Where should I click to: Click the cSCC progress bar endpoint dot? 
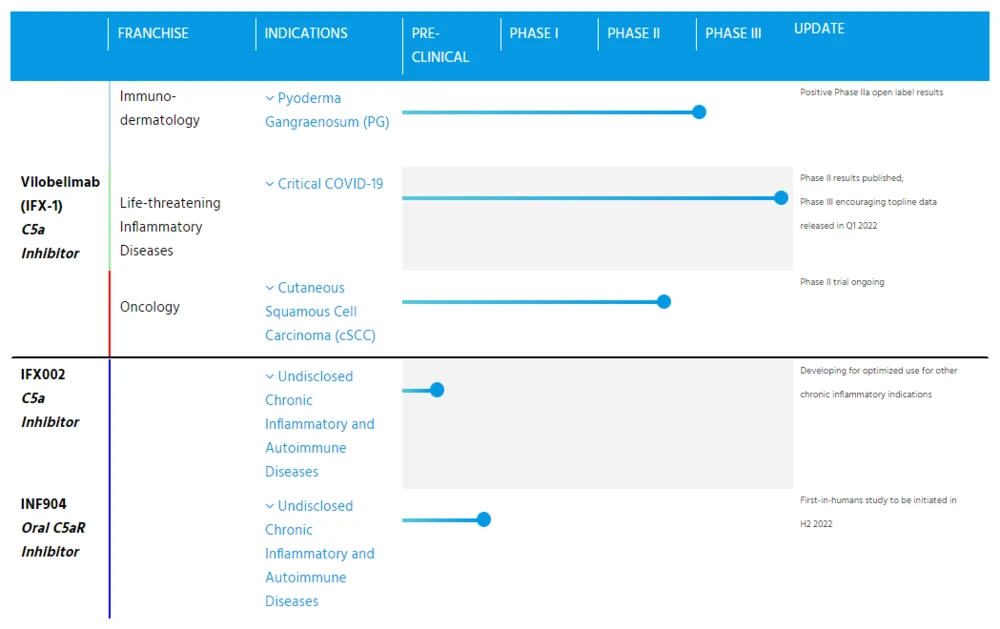tap(663, 302)
